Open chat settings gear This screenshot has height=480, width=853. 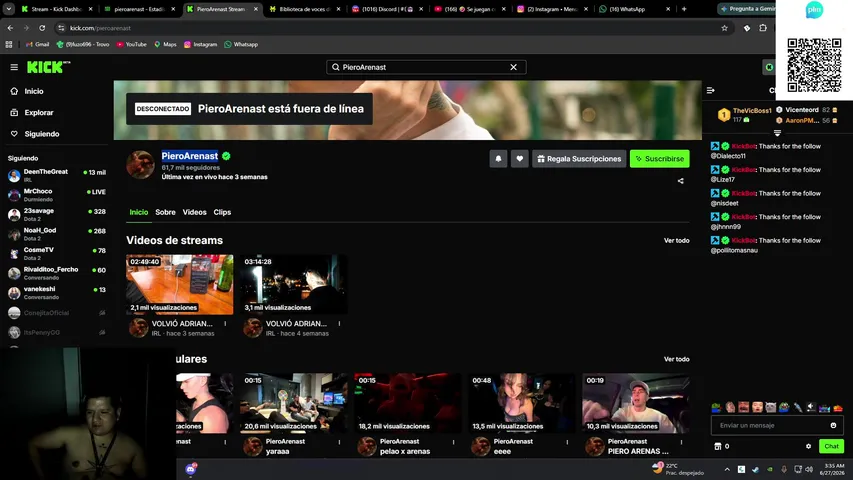(x=808, y=446)
